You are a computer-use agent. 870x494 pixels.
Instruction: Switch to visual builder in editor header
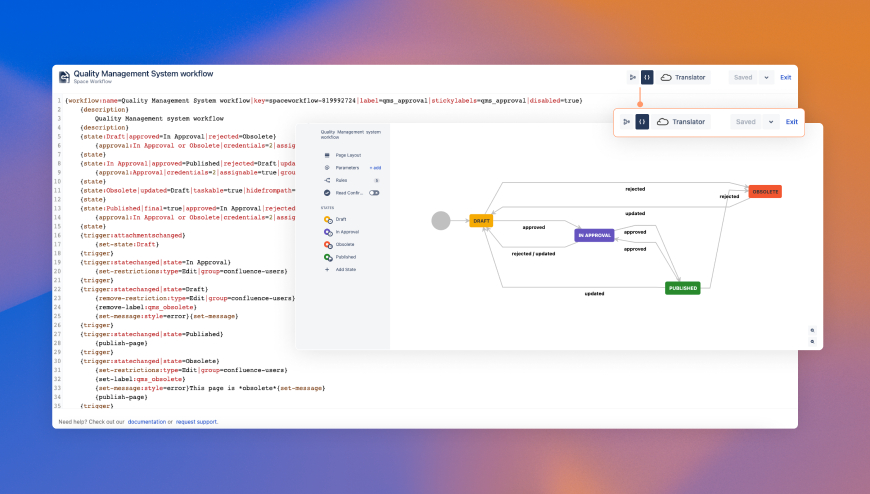(633, 77)
